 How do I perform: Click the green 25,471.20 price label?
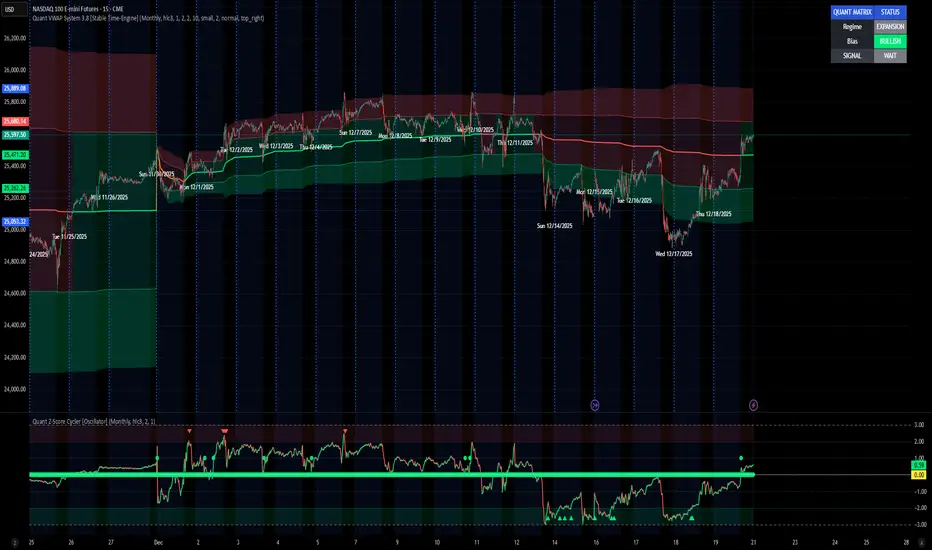[15, 155]
